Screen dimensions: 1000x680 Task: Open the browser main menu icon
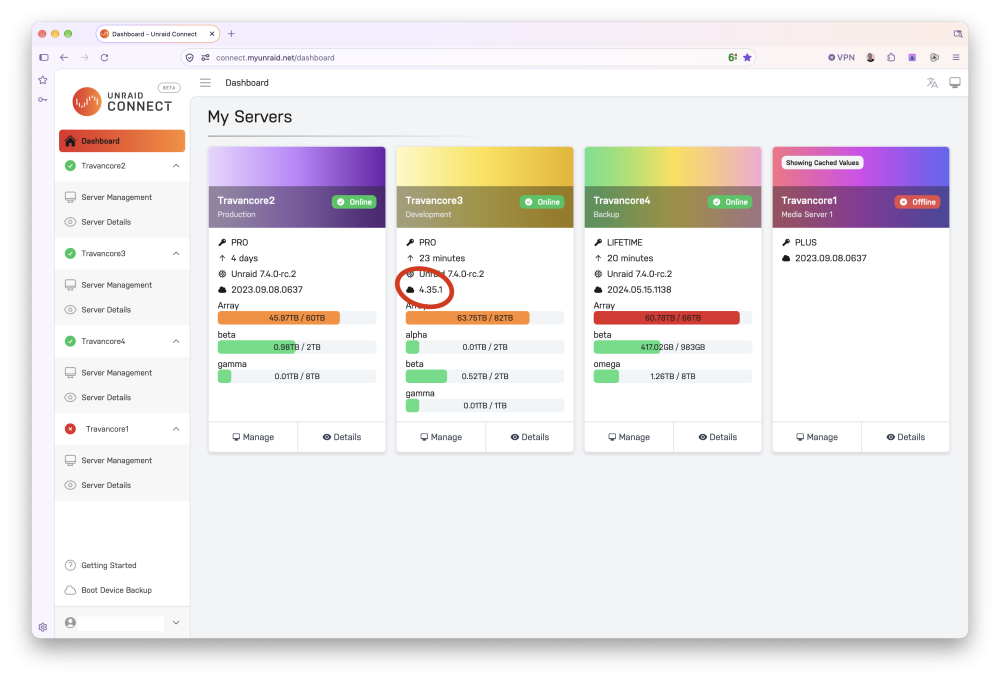tap(956, 57)
